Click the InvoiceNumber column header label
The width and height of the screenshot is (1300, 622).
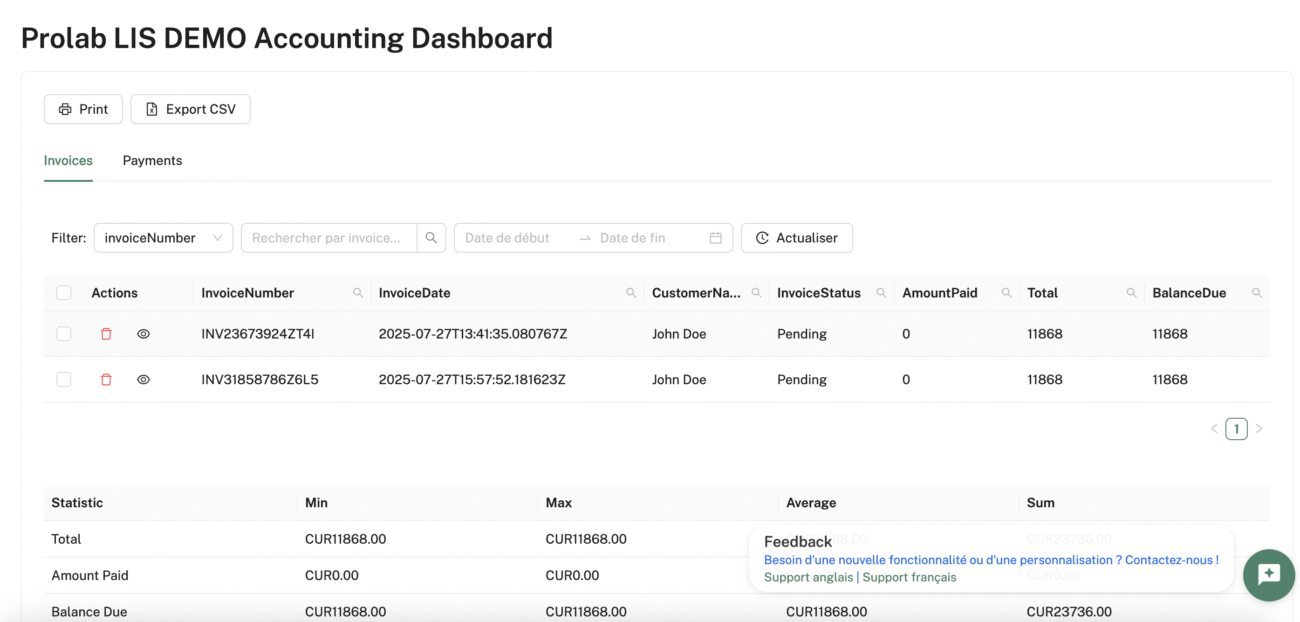pyautogui.click(x=248, y=293)
